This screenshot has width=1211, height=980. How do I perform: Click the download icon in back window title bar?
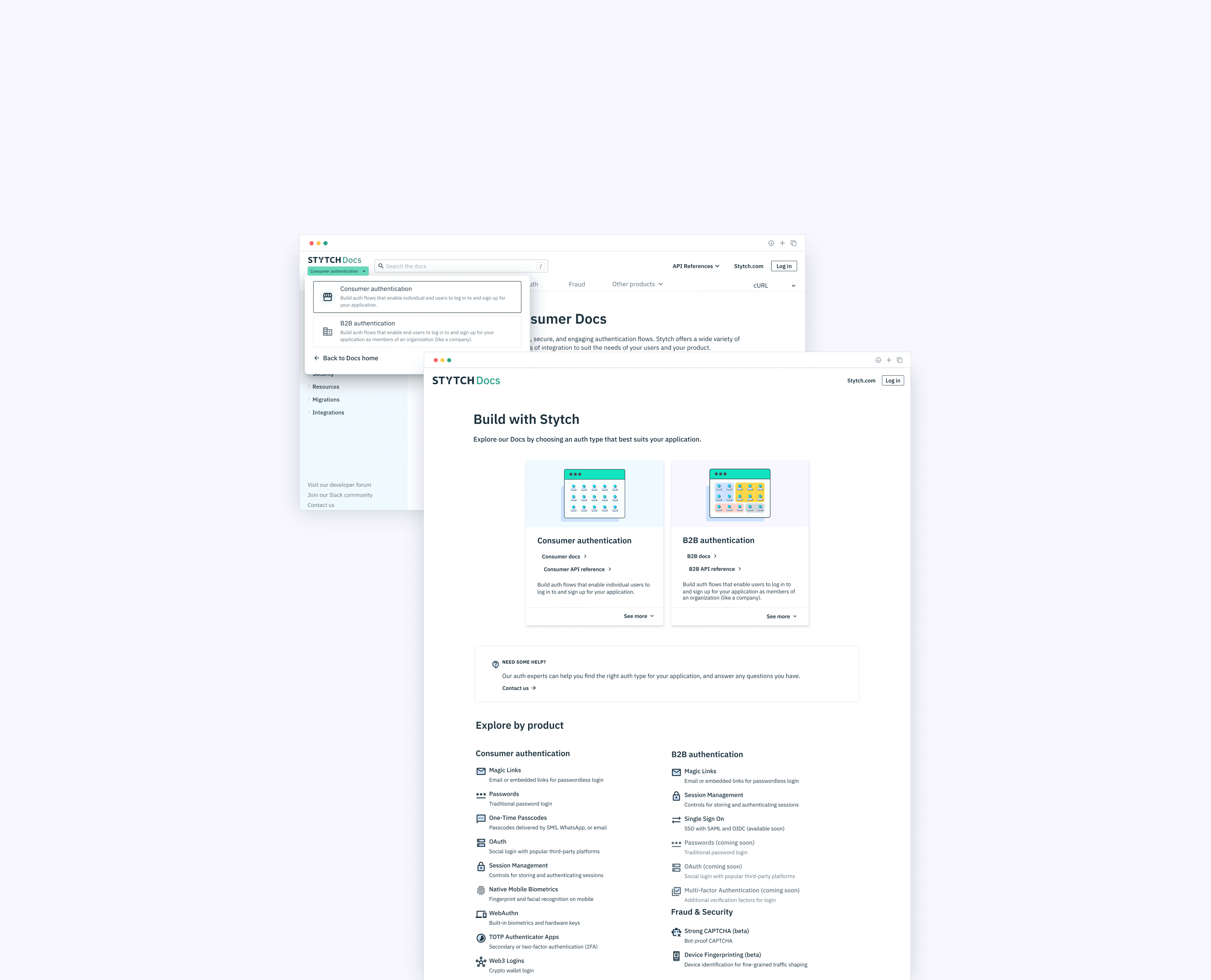tap(771, 243)
